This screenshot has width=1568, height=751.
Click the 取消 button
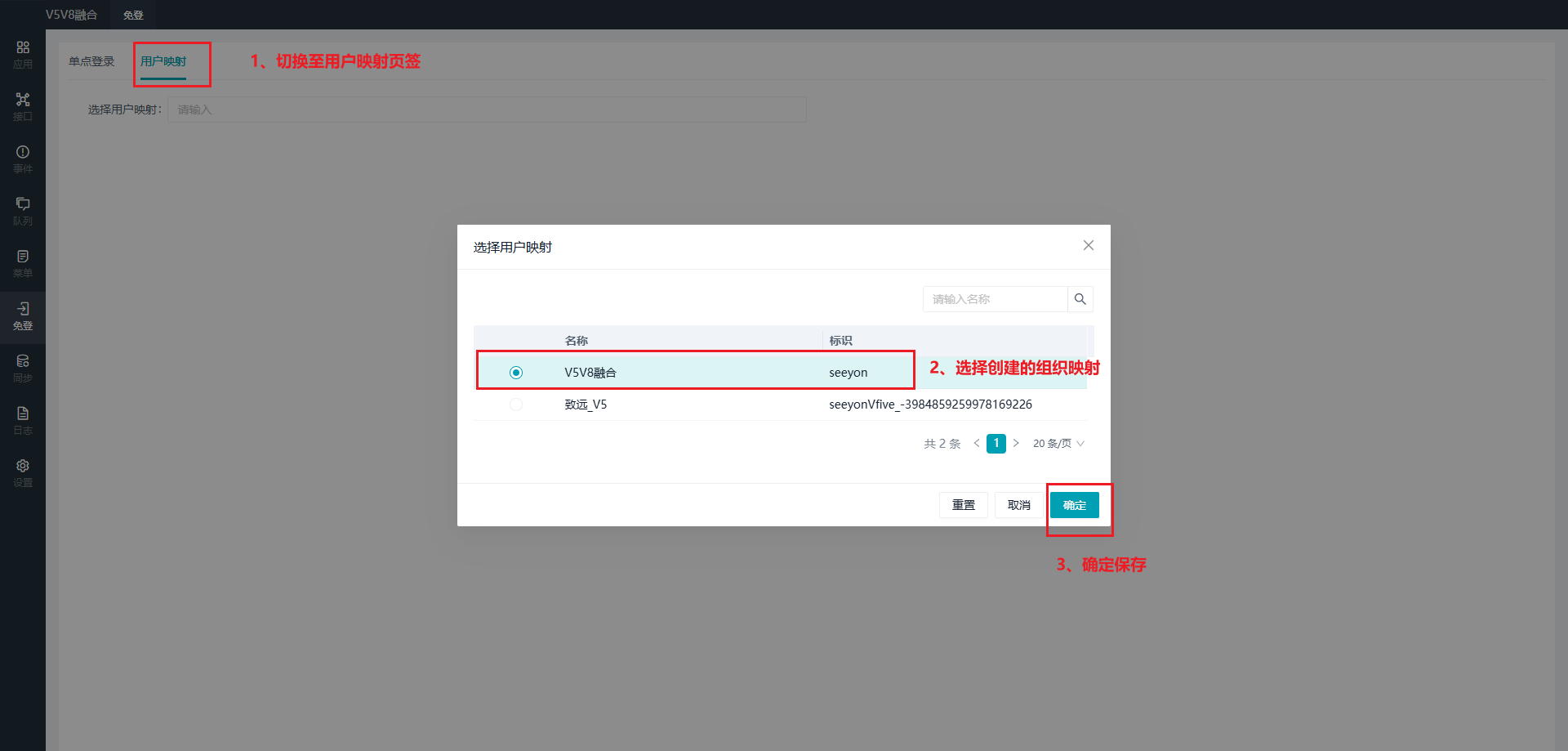1019,505
